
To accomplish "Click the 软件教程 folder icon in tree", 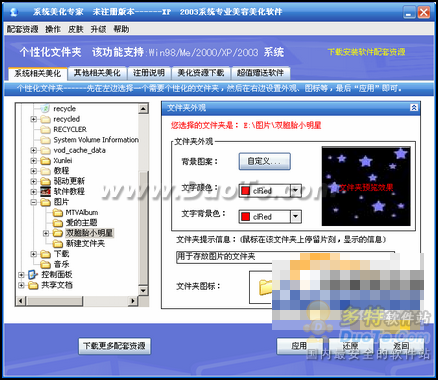I will tap(45, 191).
